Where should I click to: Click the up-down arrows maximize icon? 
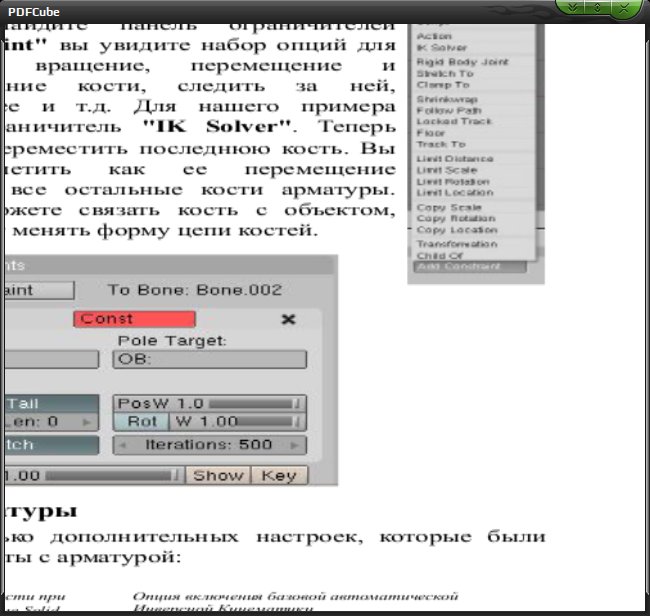click(x=597, y=7)
